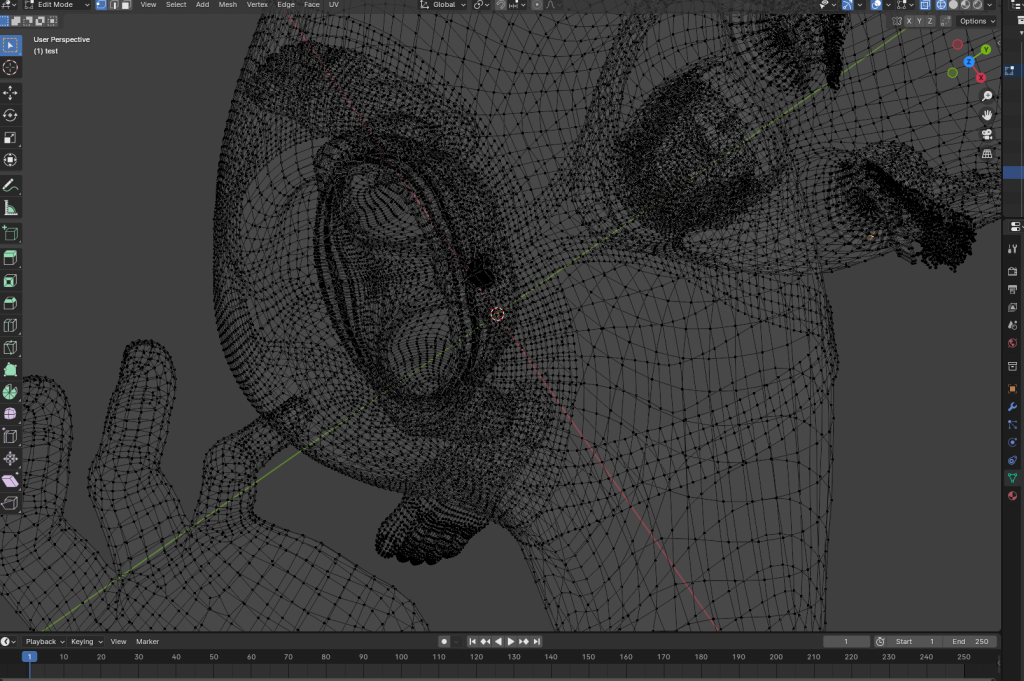
Task: Select the Edge Slide tool
Action: [x=10, y=436]
